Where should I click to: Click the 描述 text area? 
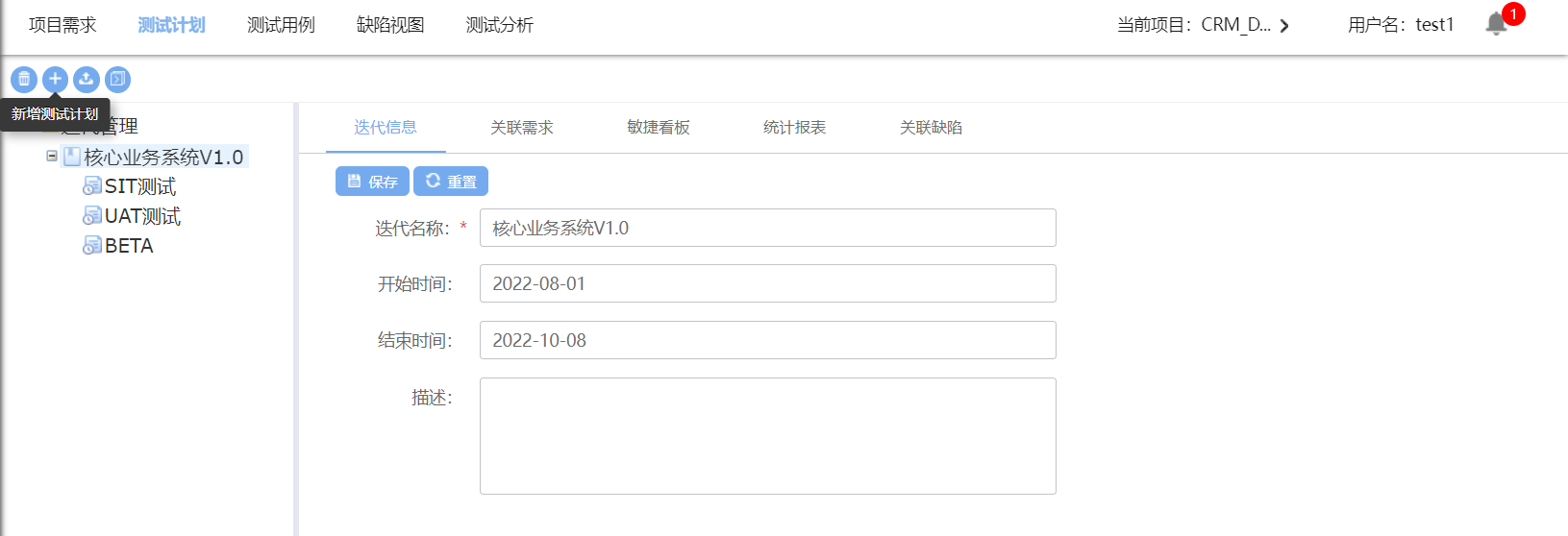[767, 435]
